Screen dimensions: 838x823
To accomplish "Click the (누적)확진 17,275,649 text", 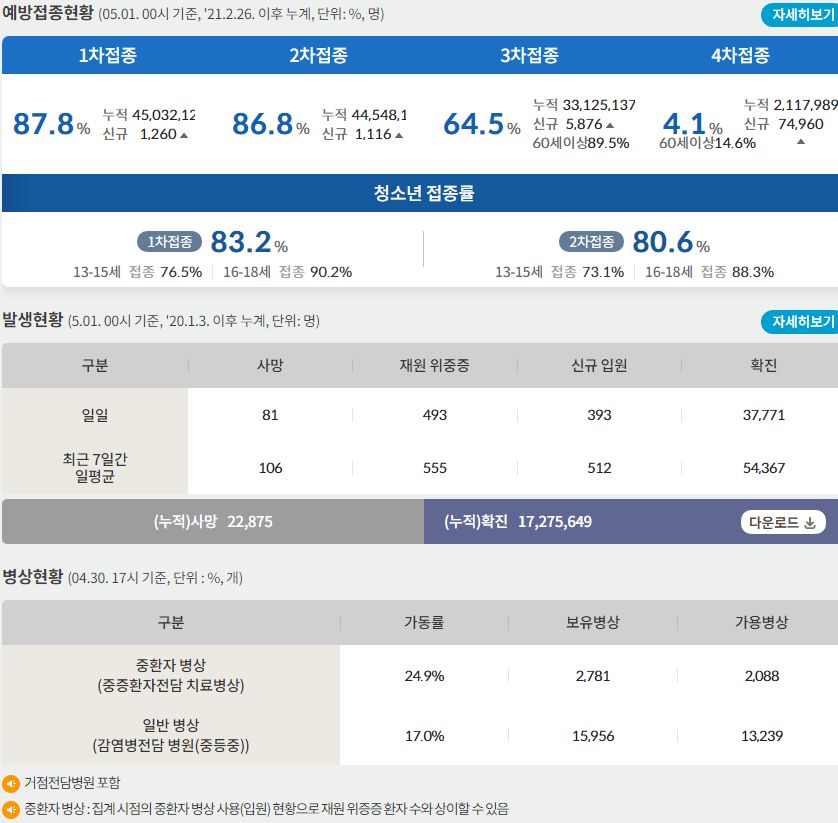I will pyautogui.click(x=518, y=522).
